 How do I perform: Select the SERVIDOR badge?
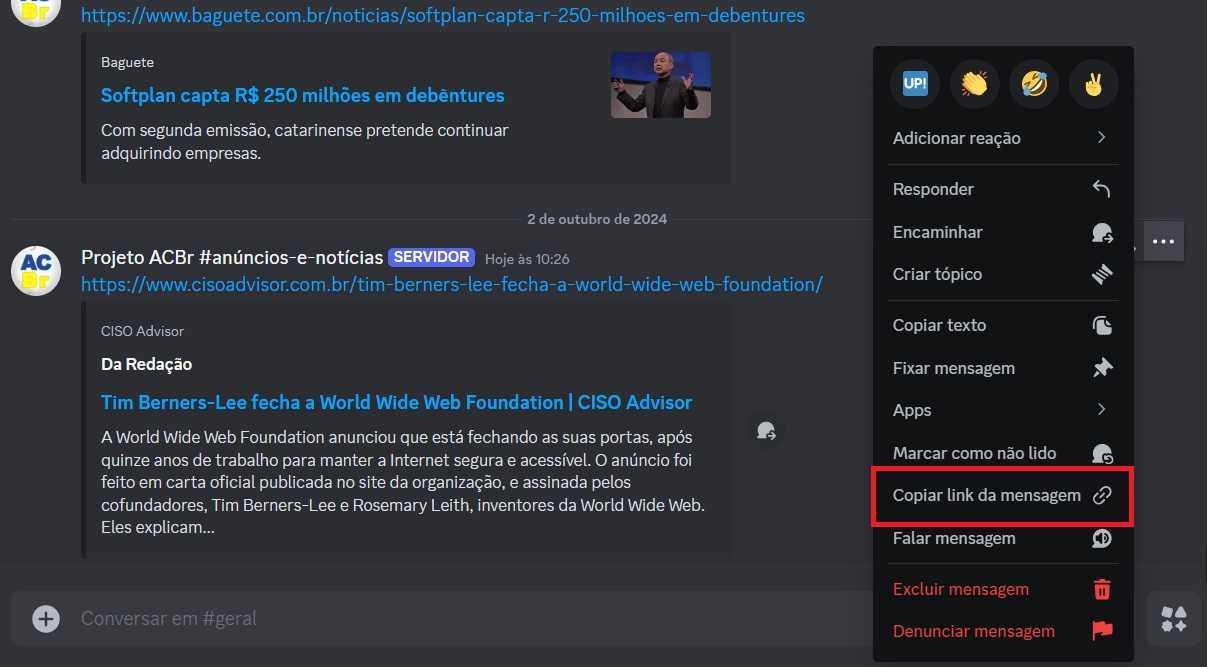tap(432, 257)
